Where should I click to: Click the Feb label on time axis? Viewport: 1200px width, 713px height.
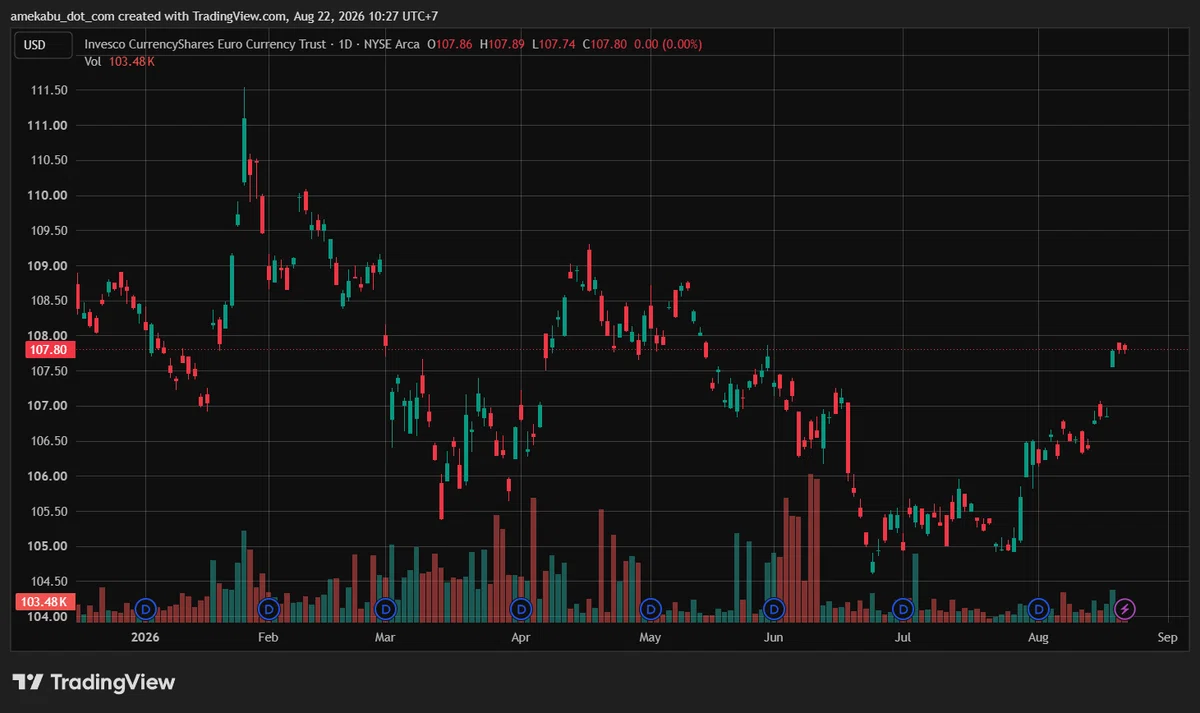pos(268,637)
